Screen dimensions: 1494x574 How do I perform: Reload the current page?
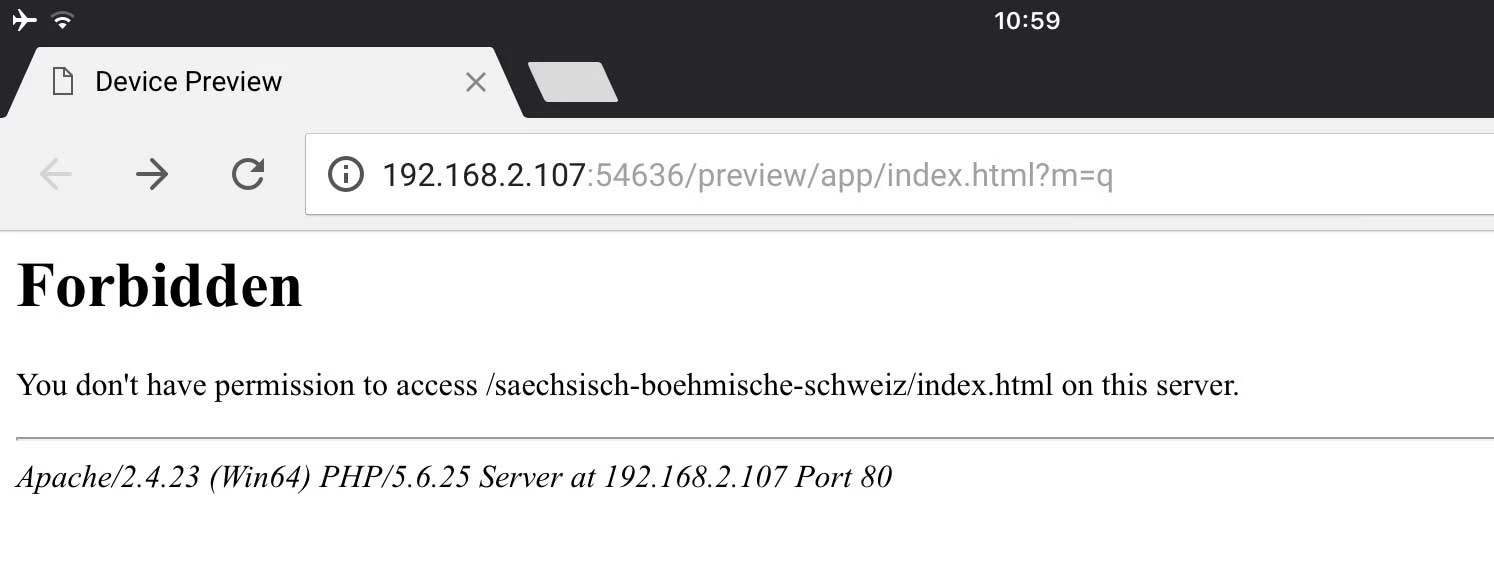(248, 175)
